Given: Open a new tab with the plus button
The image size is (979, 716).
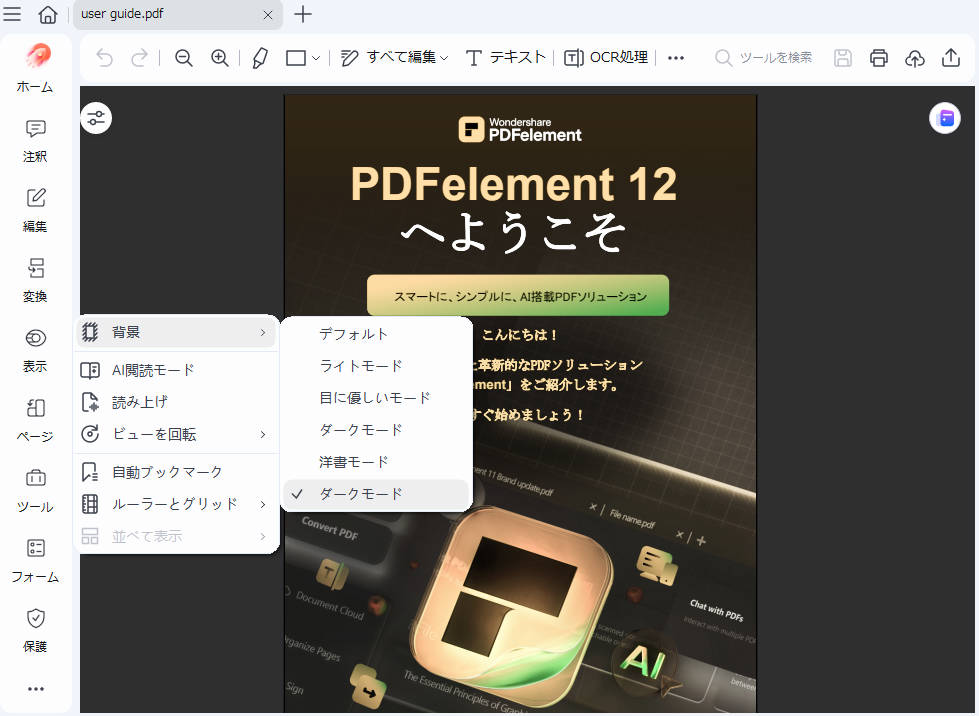Looking at the screenshot, I should (x=302, y=15).
